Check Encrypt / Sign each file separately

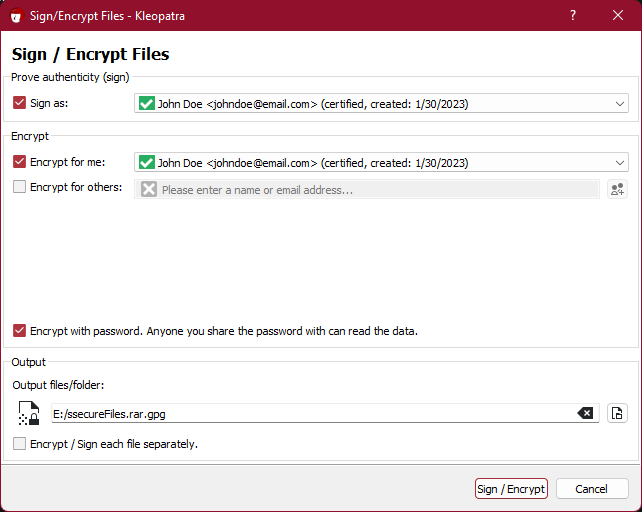coord(19,443)
